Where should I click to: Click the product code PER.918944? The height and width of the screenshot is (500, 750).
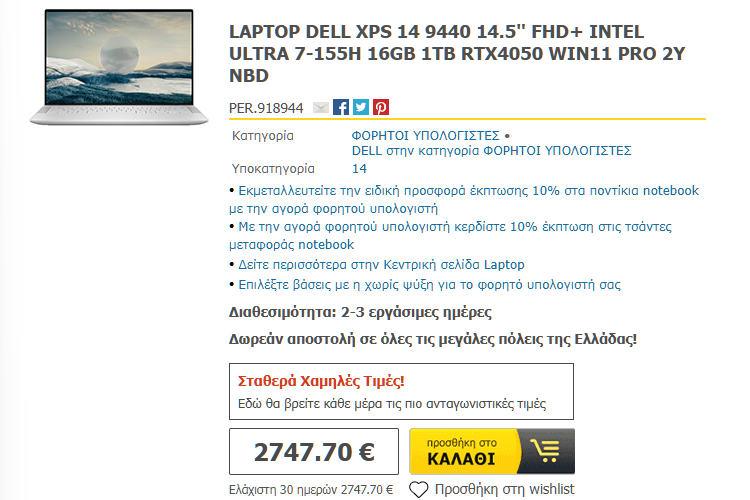pos(266,108)
